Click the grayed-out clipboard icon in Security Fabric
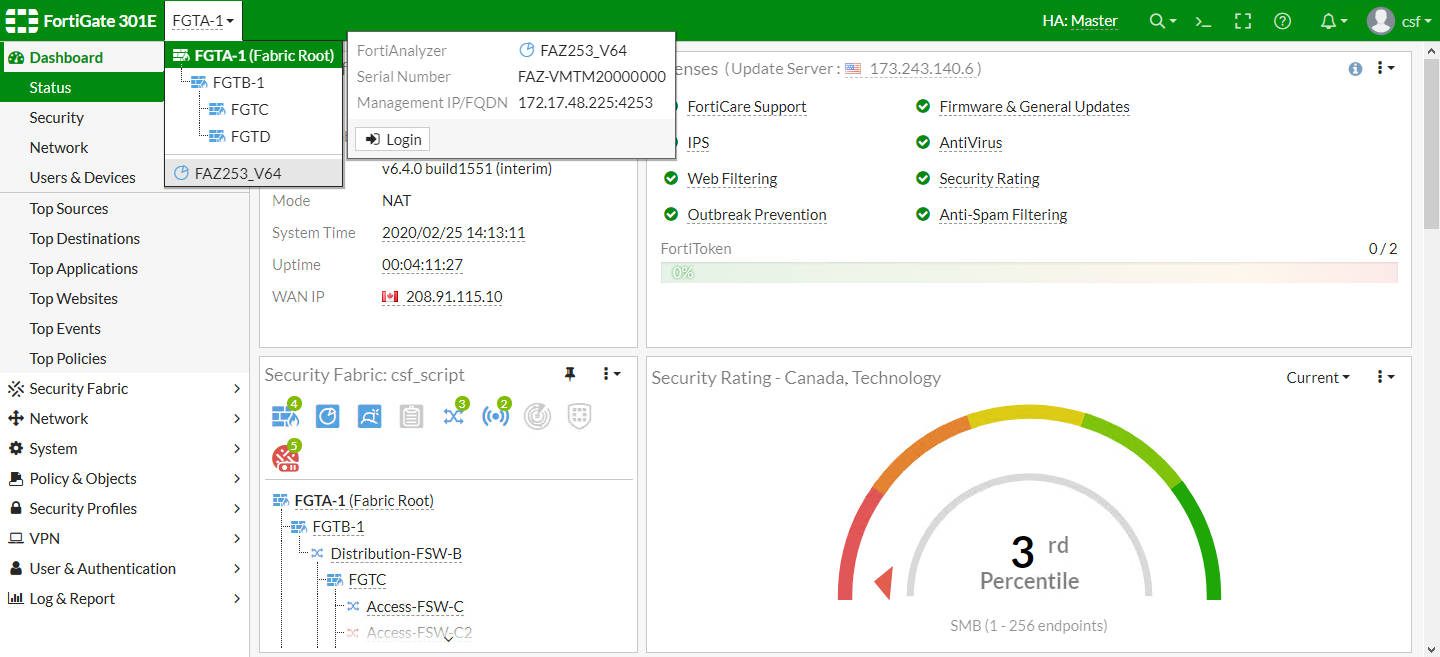1440x657 pixels. 411,417
